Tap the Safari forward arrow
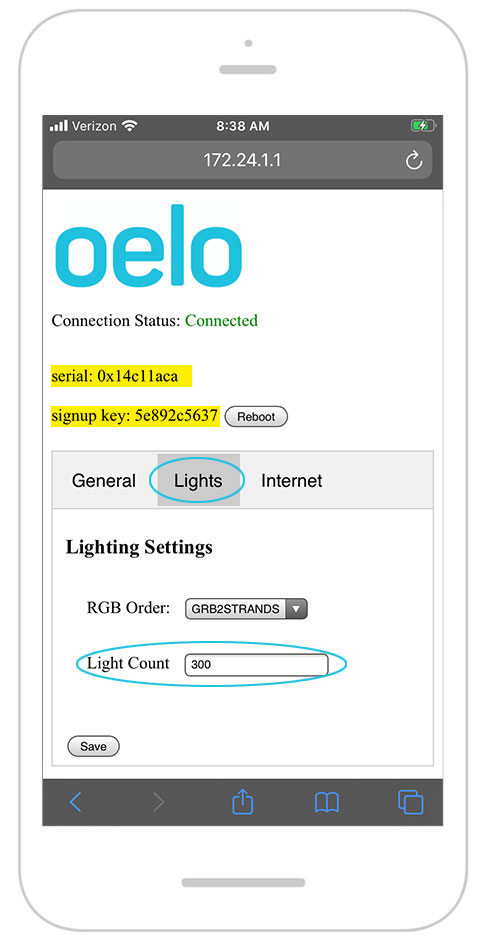Screen dimensions: 486x939 point(159,801)
